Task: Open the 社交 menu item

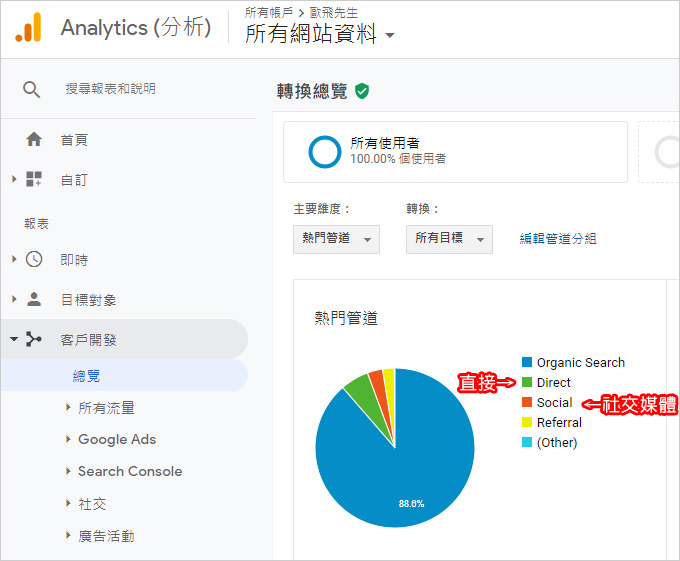Action: [x=92, y=503]
